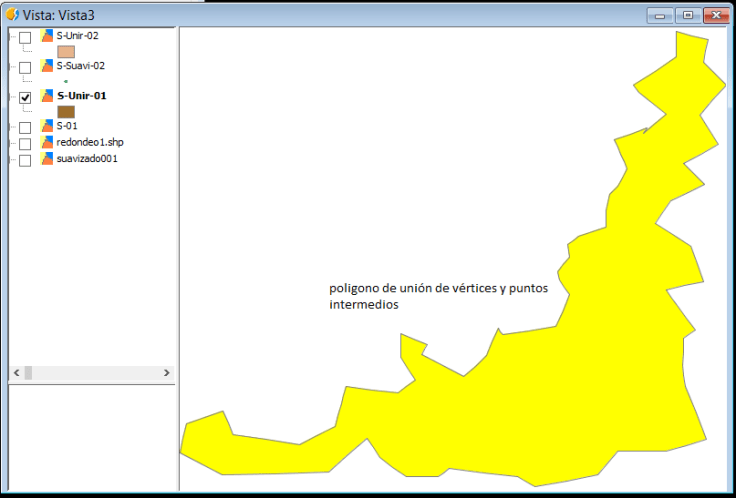Enable the S-Unir-02 layer checkbox
The image size is (736, 498).
(x=25, y=37)
